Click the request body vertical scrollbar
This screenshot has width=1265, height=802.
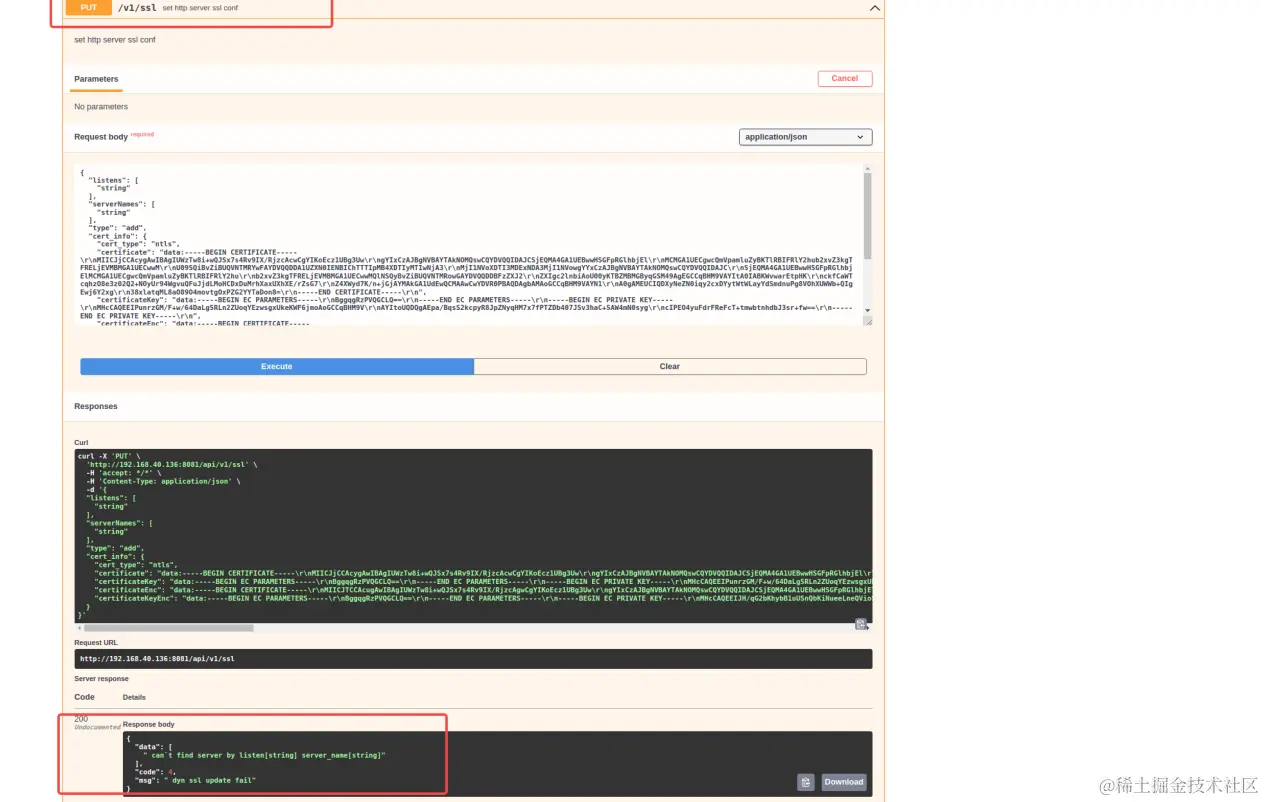pos(868,215)
